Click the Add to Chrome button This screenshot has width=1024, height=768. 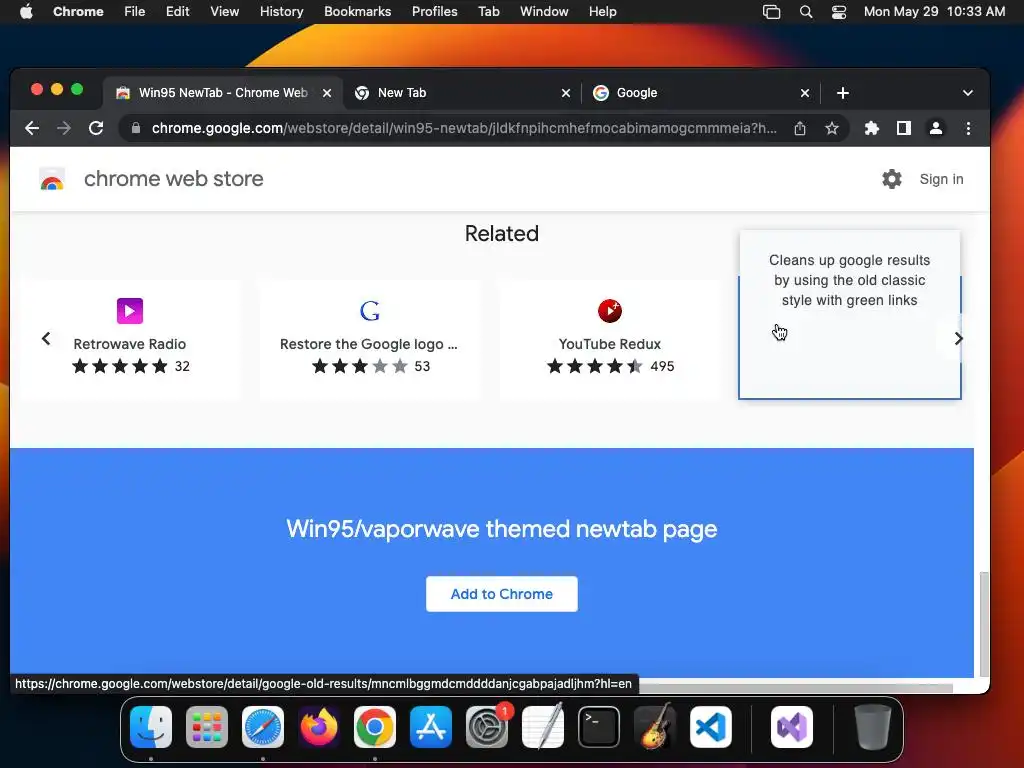(x=502, y=594)
